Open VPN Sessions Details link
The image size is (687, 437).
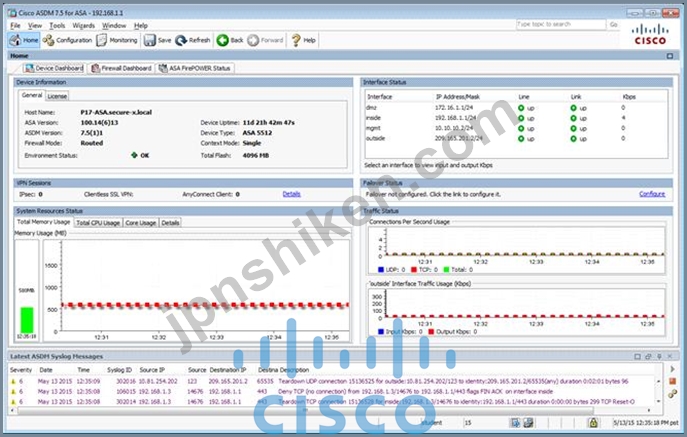tap(291, 194)
